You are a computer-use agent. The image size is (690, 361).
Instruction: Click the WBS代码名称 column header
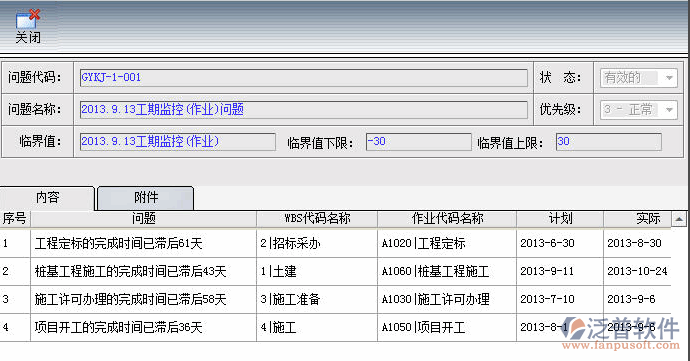pyautogui.click(x=317, y=219)
